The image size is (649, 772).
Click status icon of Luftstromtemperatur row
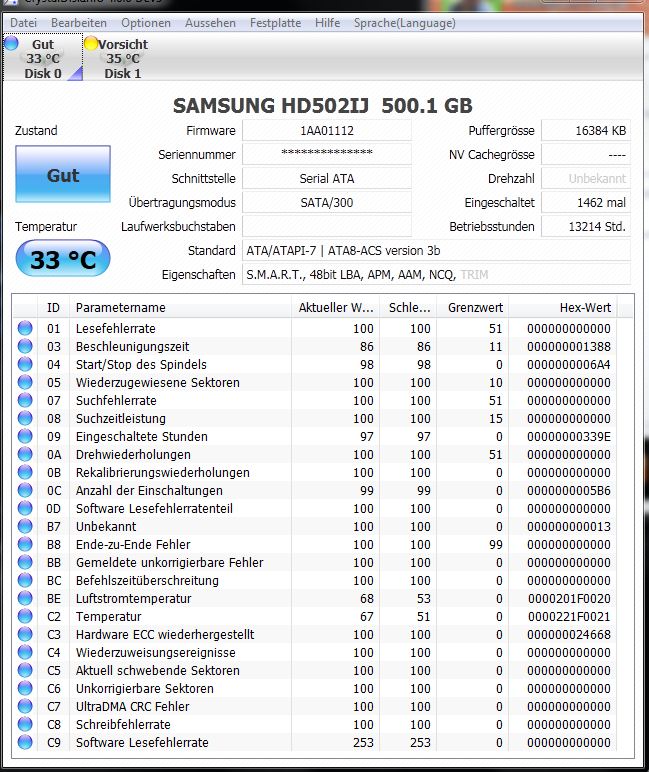coord(25,598)
